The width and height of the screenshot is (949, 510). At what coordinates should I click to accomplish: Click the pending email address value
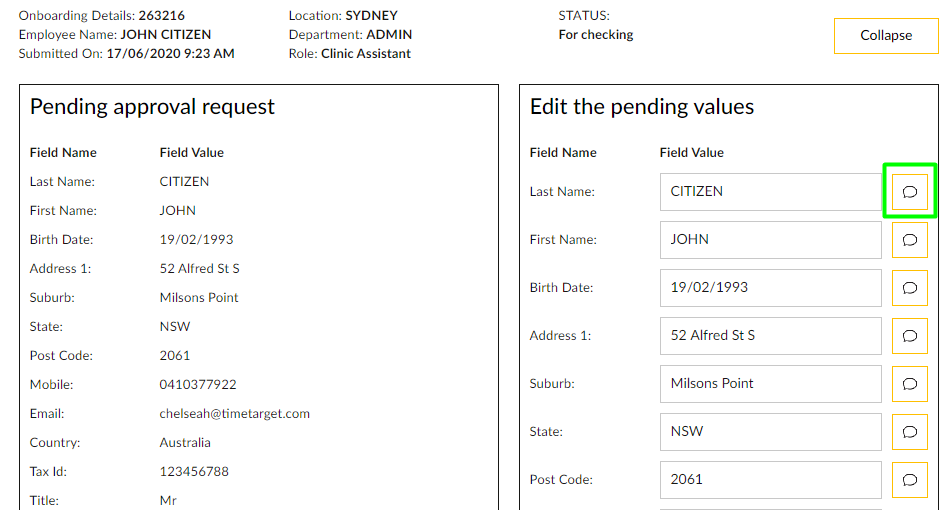click(234, 414)
